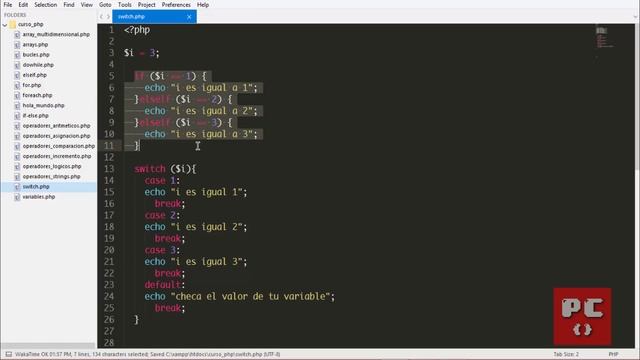Viewport: 640px width, 360px height.
Task: Open the Goto menu
Action: [x=105, y=5]
